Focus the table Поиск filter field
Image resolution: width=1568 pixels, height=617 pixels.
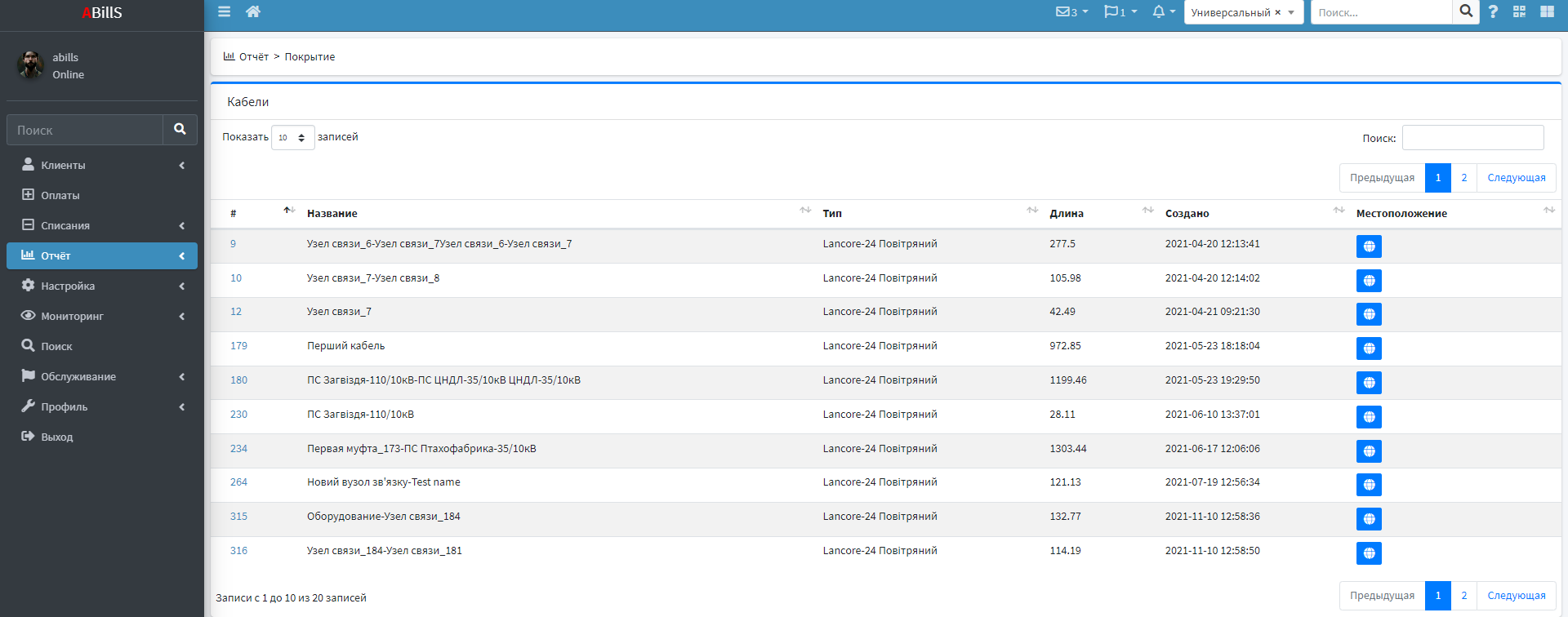click(x=1472, y=138)
